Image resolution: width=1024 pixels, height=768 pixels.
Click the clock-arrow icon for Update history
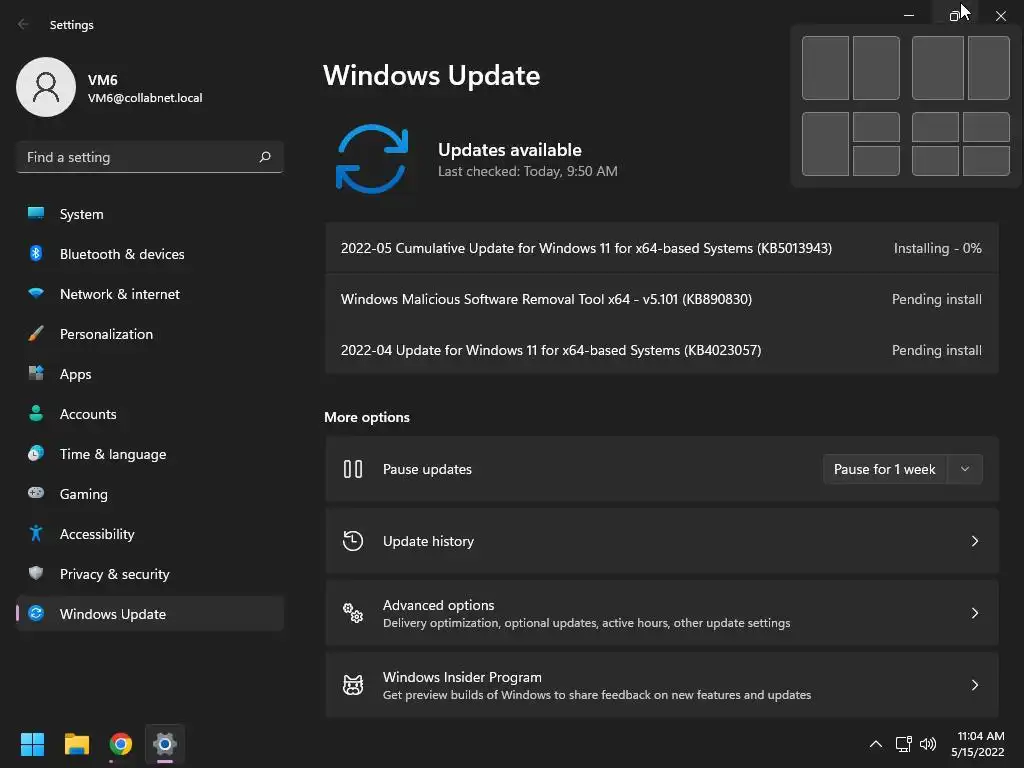coord(353,541)
